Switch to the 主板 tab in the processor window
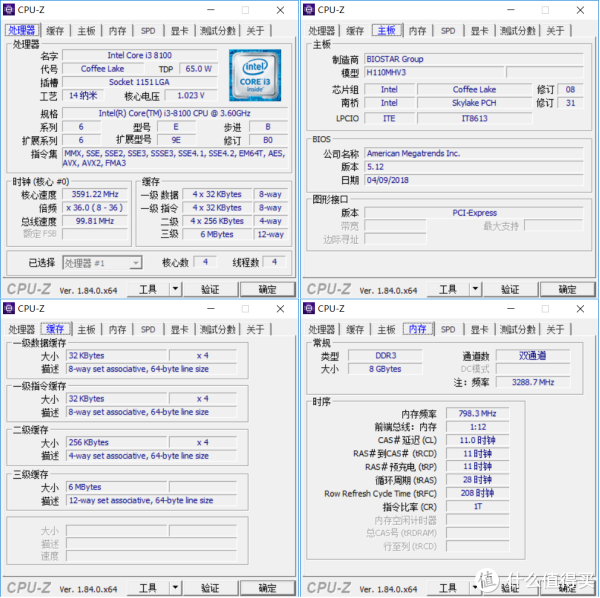 (86, 31)
